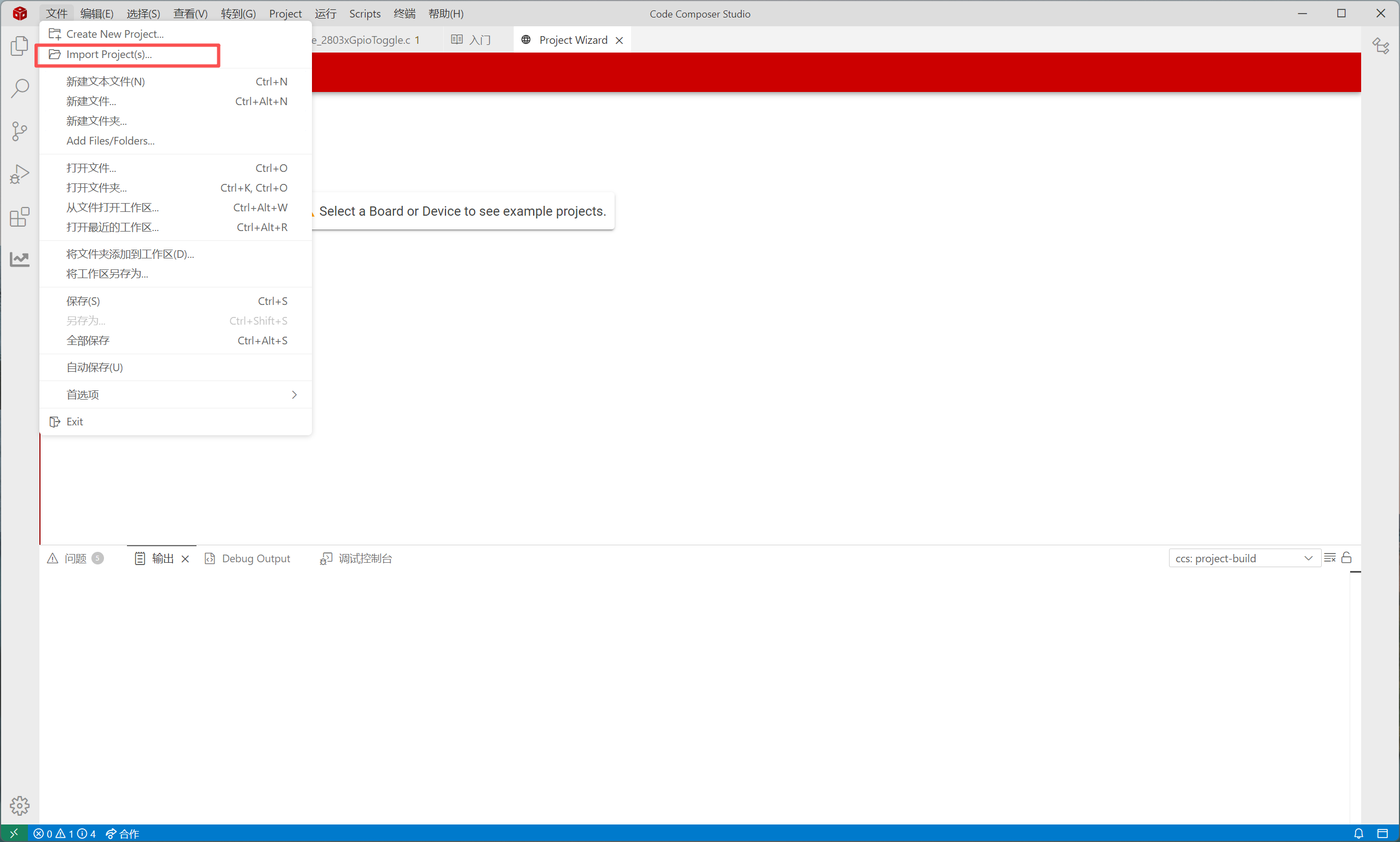Open the graph chart icon in sidebar
This screenshot has height=842, width=1400.
[x=19, y=259]
